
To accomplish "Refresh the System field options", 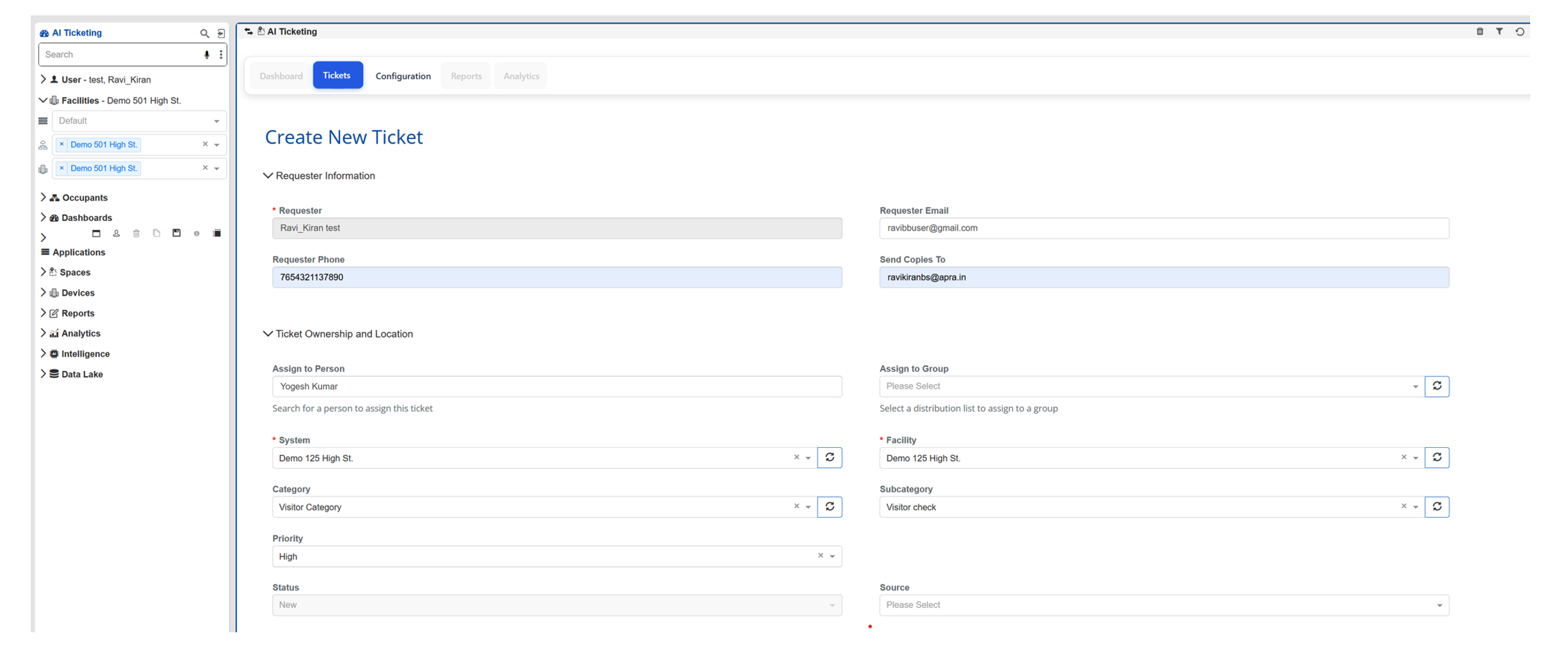I will pos(829,457).
